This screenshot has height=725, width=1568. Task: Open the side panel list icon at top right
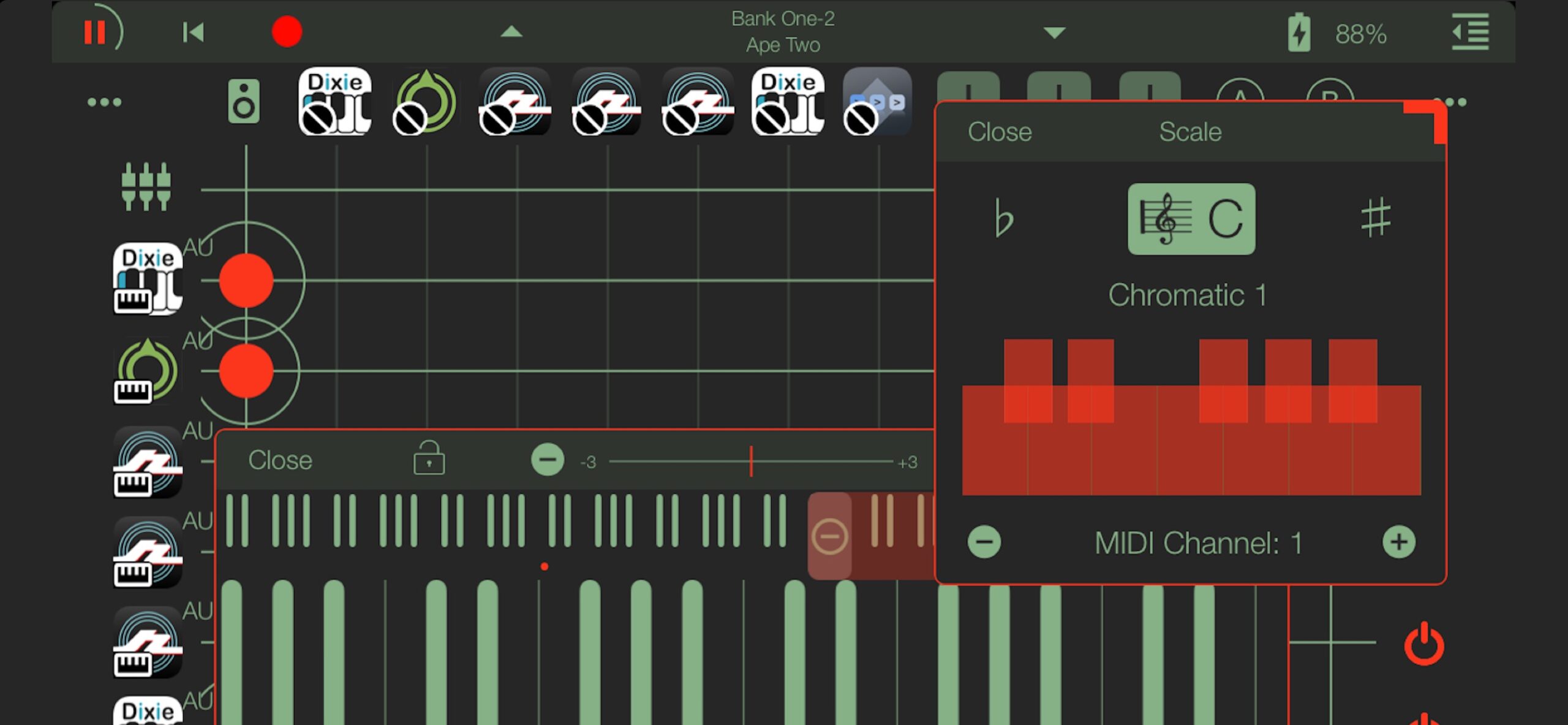pos(1471,32)
